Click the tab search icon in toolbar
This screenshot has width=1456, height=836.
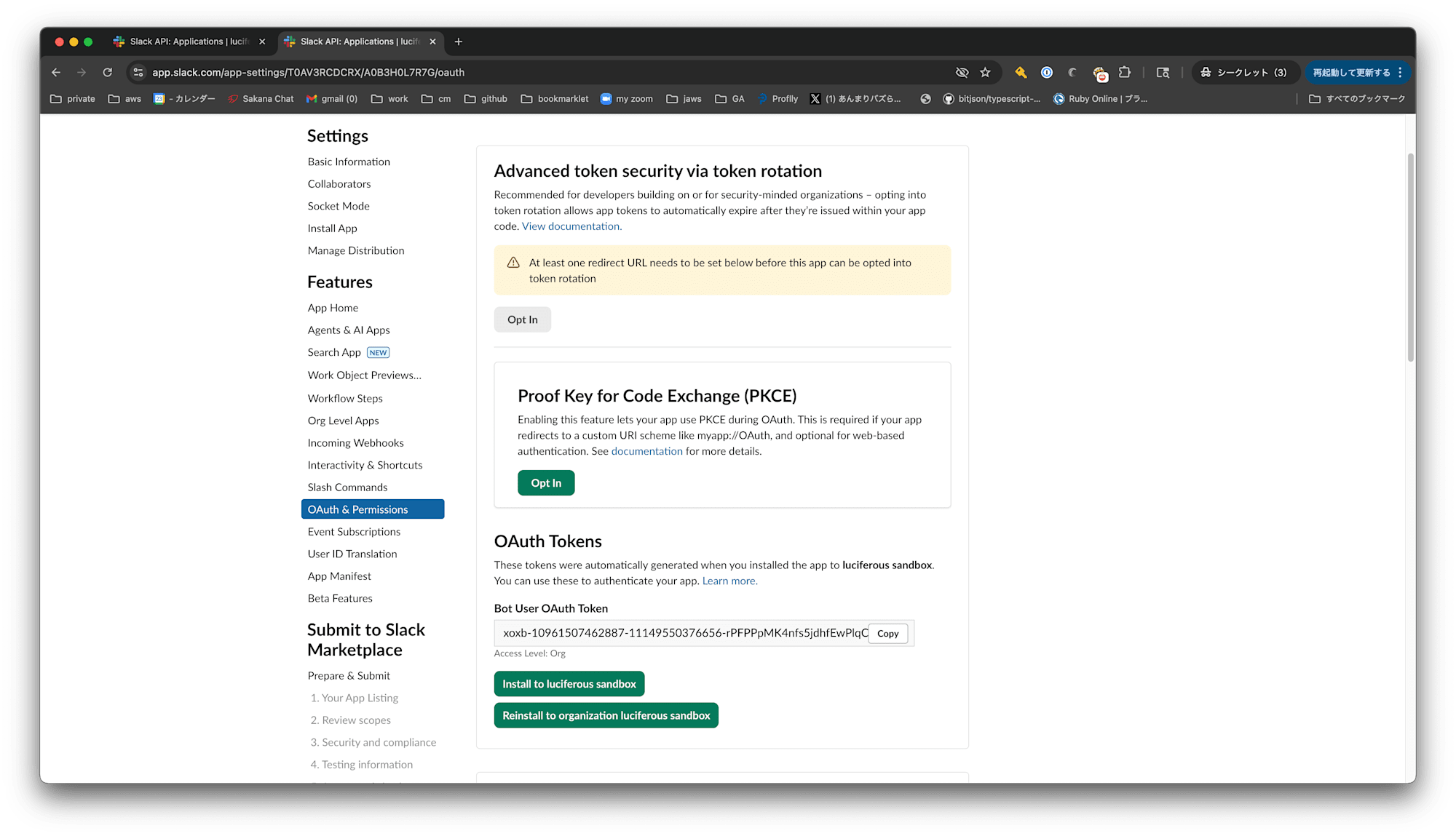(x=1163, y=72)
